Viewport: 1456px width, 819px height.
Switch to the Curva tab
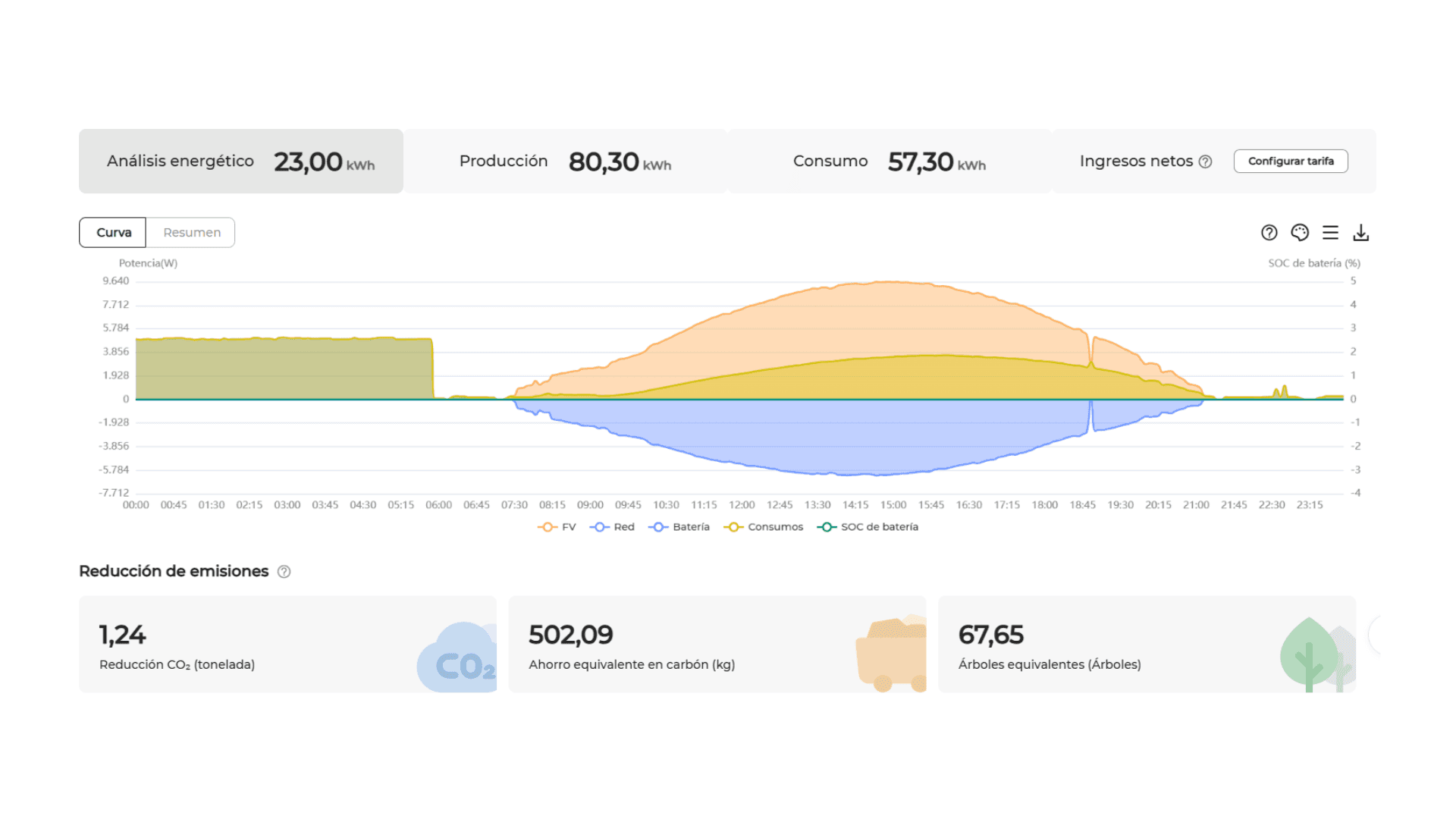[x=113, y=233]
